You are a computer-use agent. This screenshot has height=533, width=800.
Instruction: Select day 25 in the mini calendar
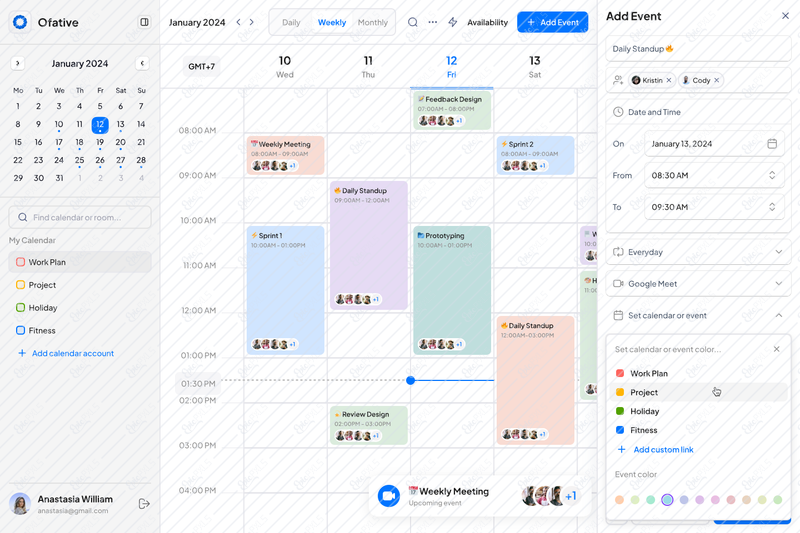80,160
